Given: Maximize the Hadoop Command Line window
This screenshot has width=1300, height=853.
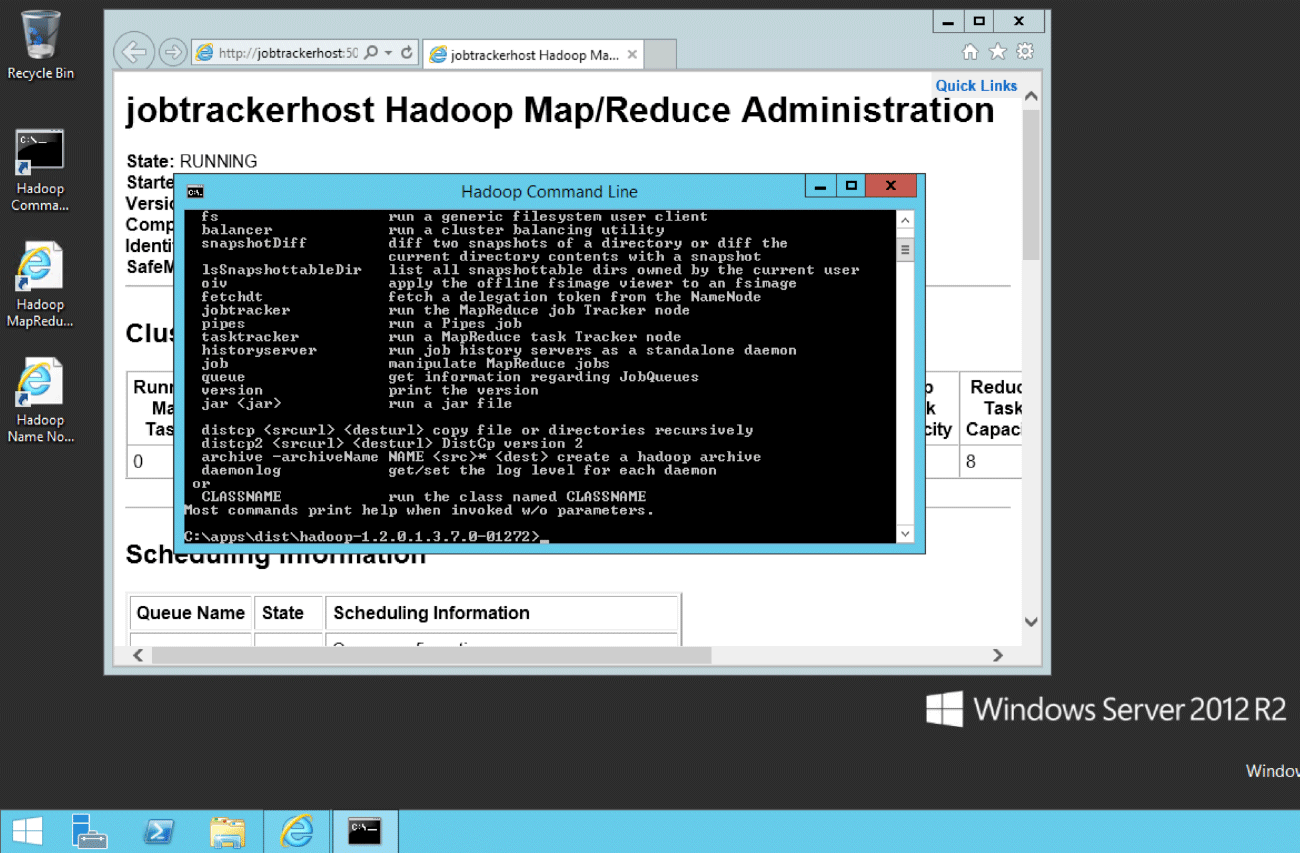Looking at the screenshot, I should (x=851, y=186).
